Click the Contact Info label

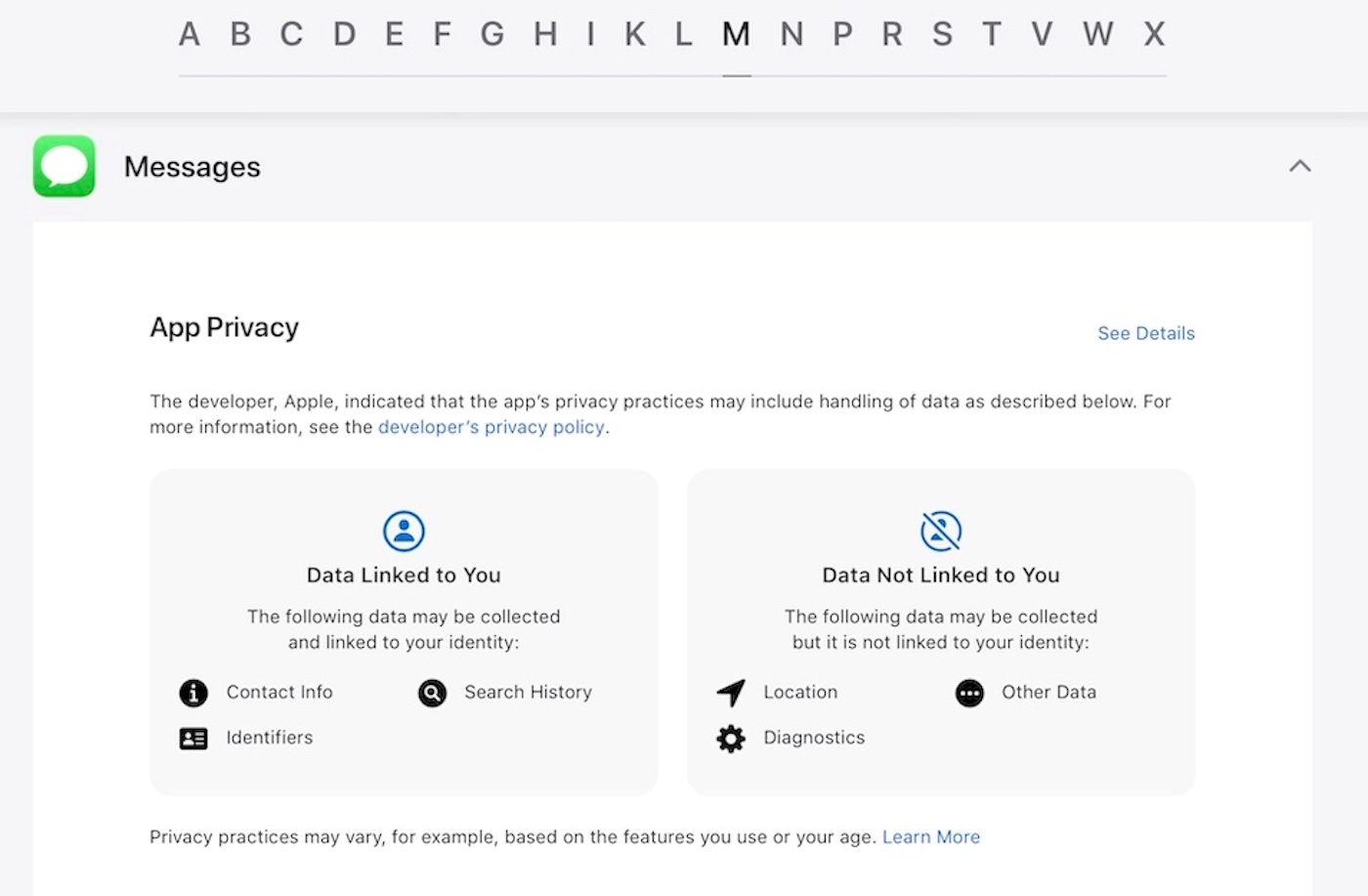(x=279, y=693)
